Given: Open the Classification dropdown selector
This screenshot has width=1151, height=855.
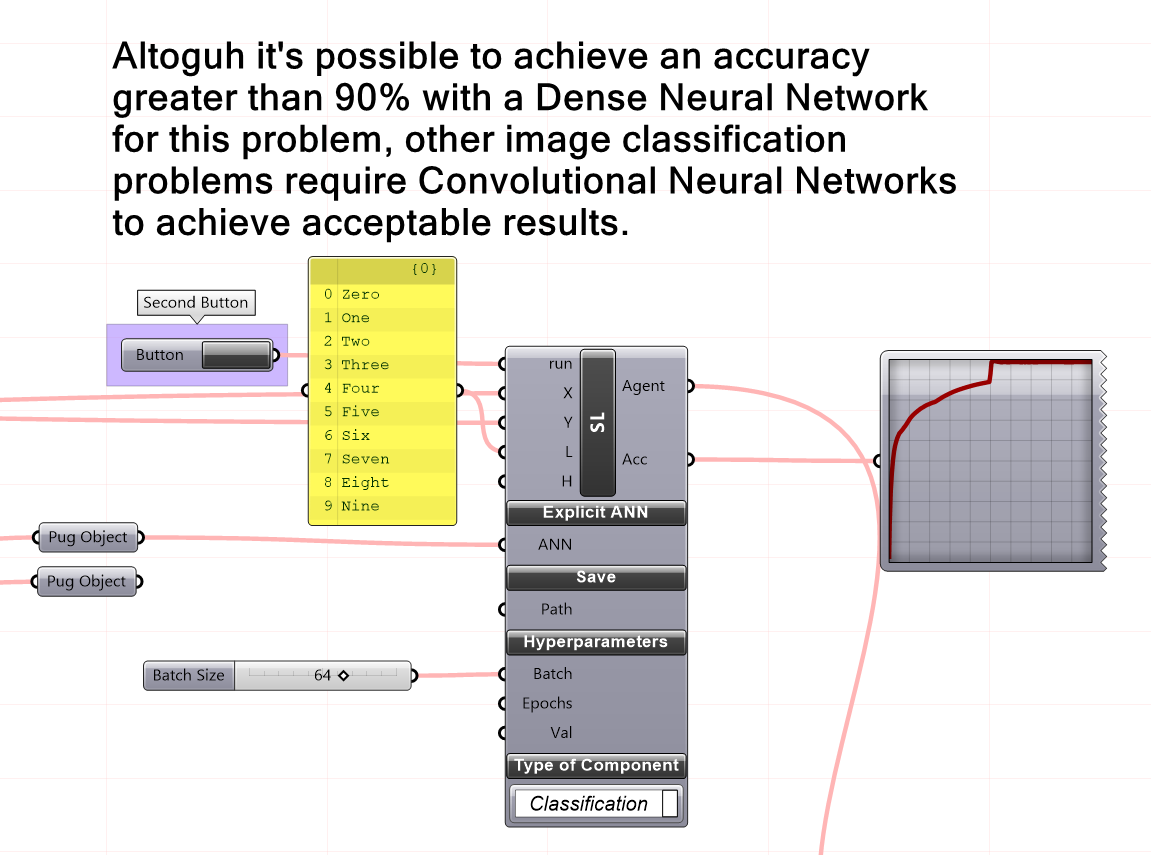Looking at the screenshot, I should click(x=596, y=804).
